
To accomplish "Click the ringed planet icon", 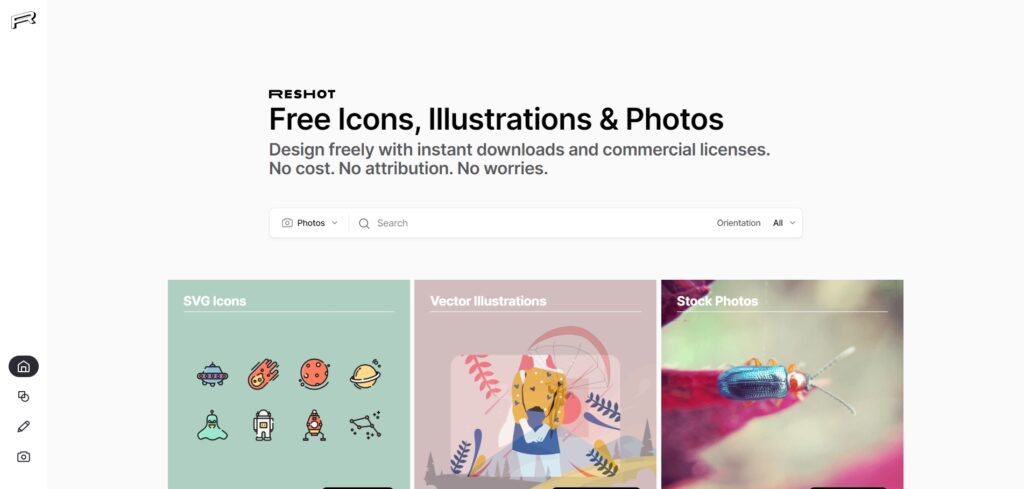I will point(365,374).
